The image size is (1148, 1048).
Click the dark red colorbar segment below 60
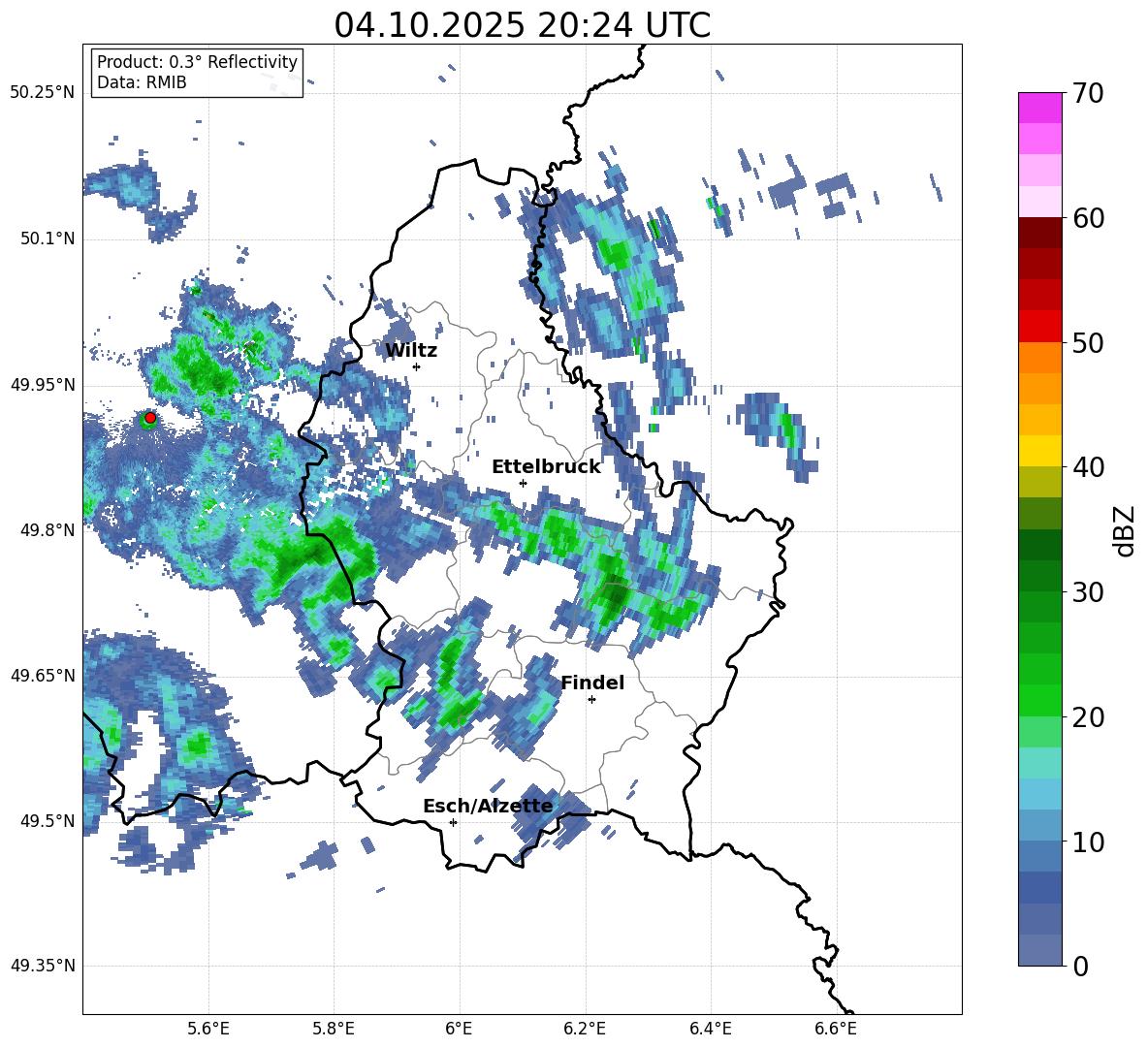point(1039,233)
